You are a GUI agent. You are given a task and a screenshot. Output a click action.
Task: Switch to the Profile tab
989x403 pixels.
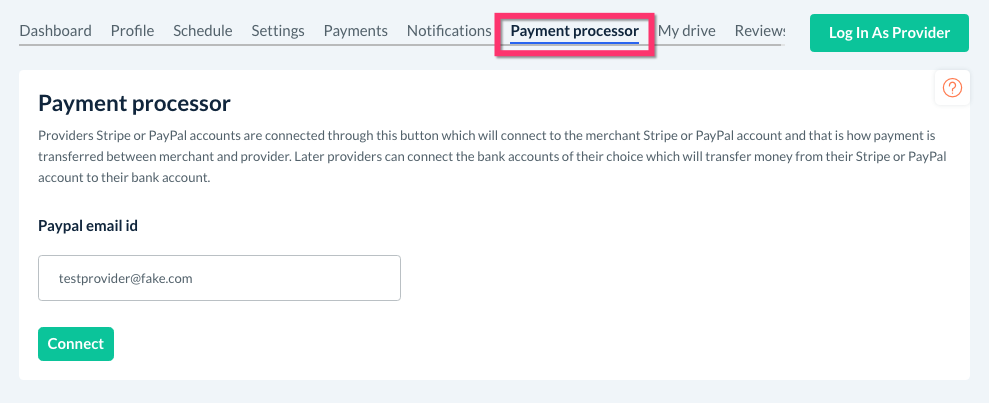[132, 30]
